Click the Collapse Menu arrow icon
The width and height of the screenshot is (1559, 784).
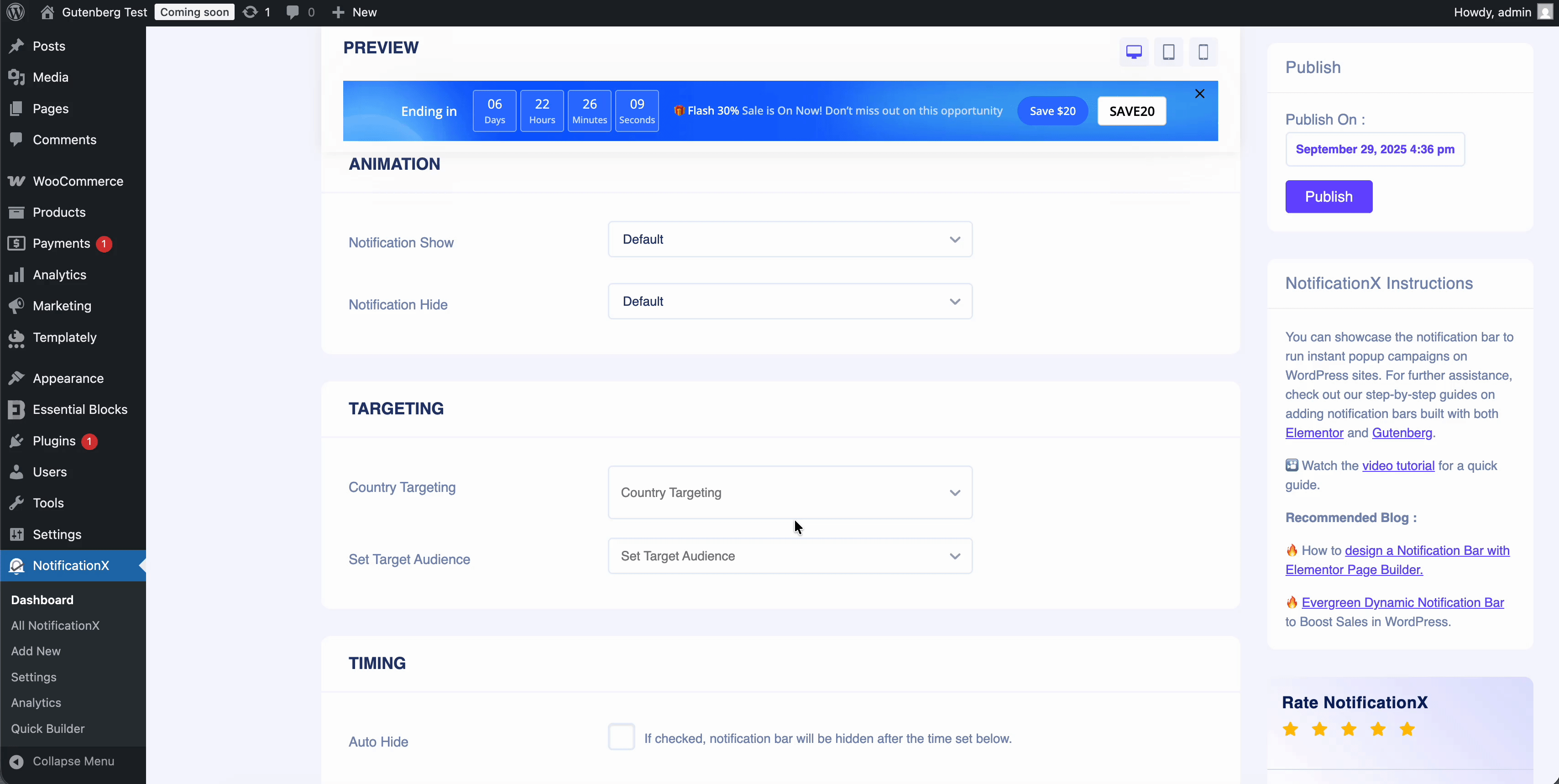17,761
